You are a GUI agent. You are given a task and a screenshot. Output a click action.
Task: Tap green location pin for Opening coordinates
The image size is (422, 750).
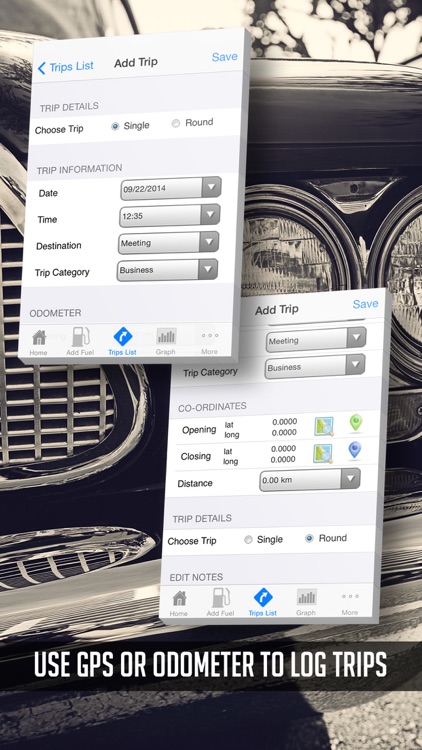coord(355,423)
